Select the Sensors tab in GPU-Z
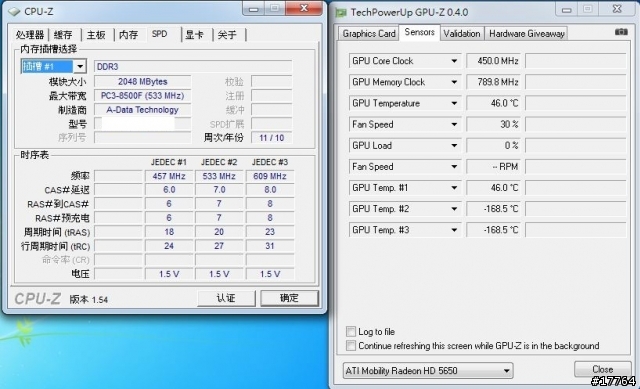 (x=420, y=32)
